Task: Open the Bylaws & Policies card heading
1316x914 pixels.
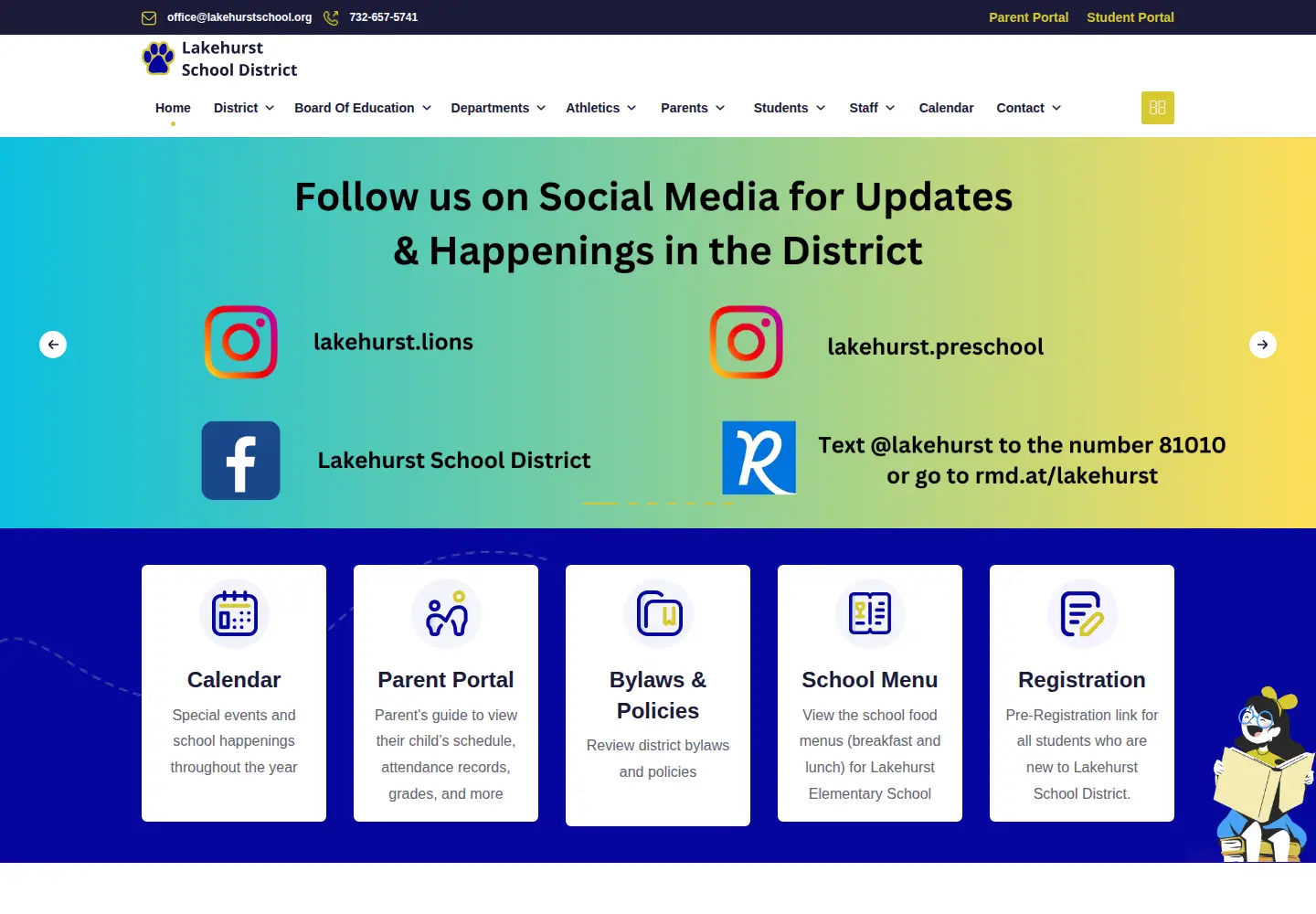Action: [x=658, y=696]
